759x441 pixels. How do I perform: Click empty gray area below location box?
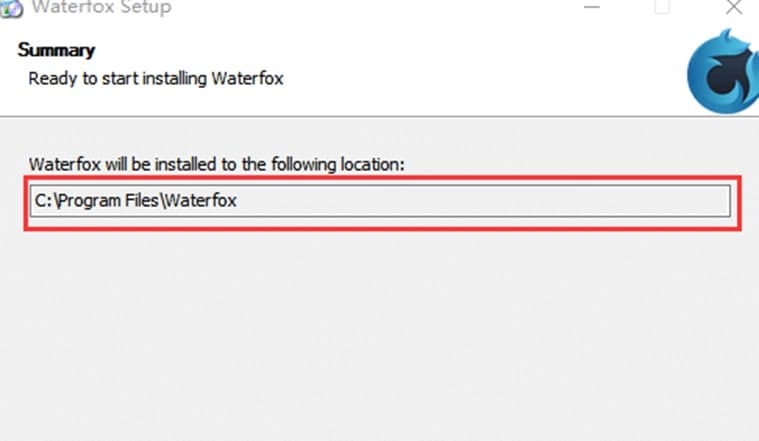tap(380, 330)
